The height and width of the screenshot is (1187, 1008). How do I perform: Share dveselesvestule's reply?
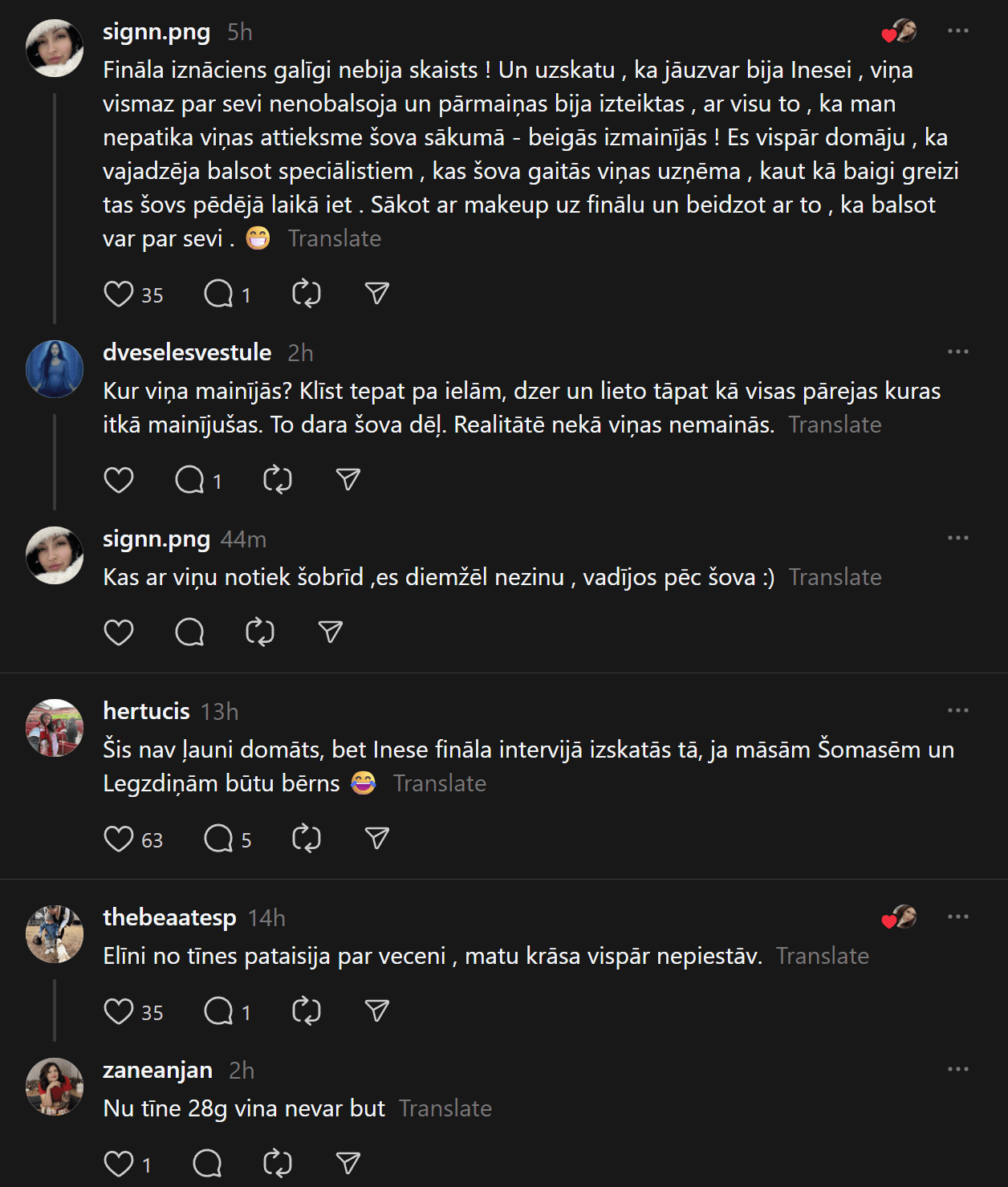tap(348, 480)
